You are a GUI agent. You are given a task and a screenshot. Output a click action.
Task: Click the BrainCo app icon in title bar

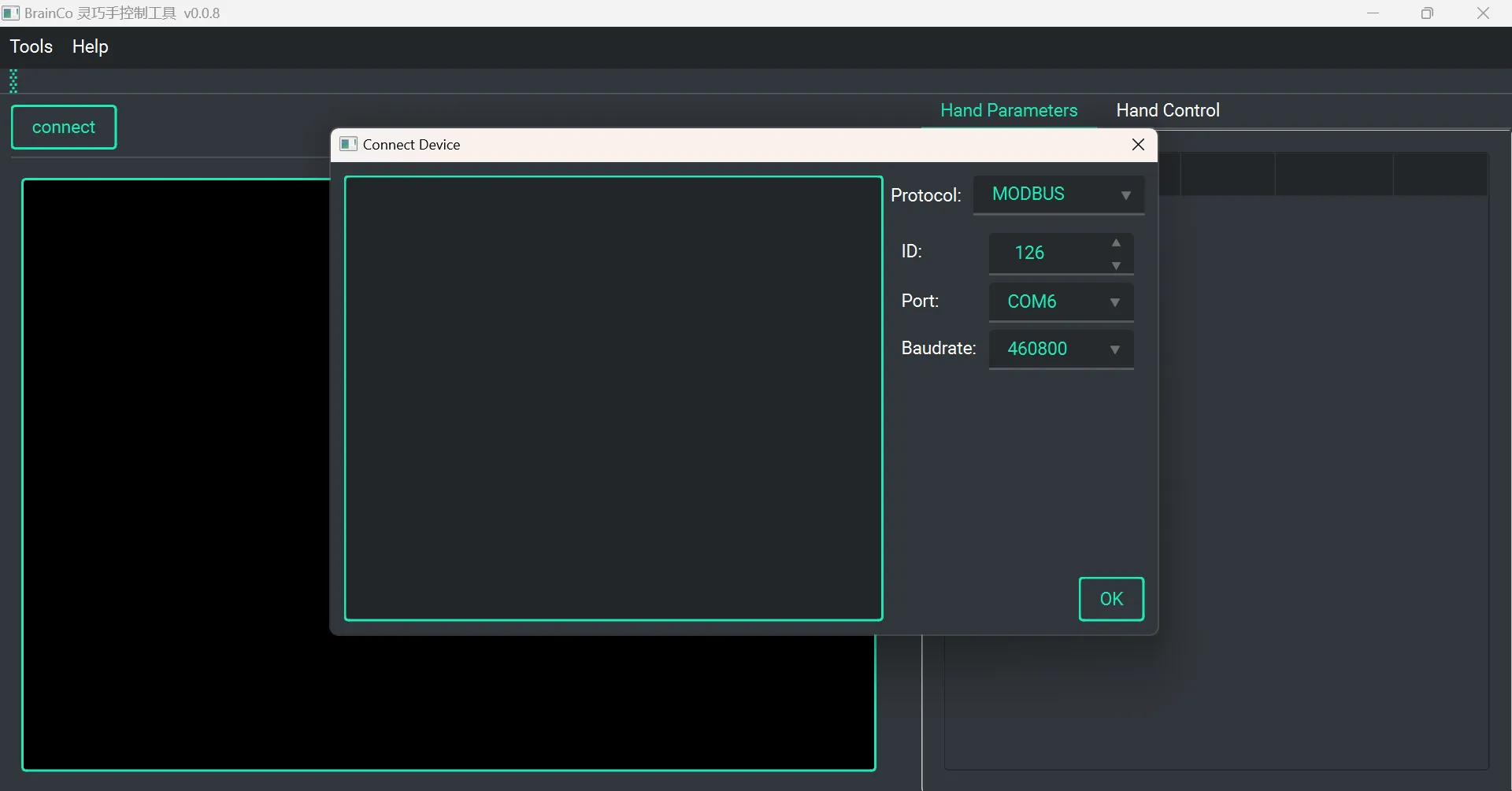pos(11,13)
